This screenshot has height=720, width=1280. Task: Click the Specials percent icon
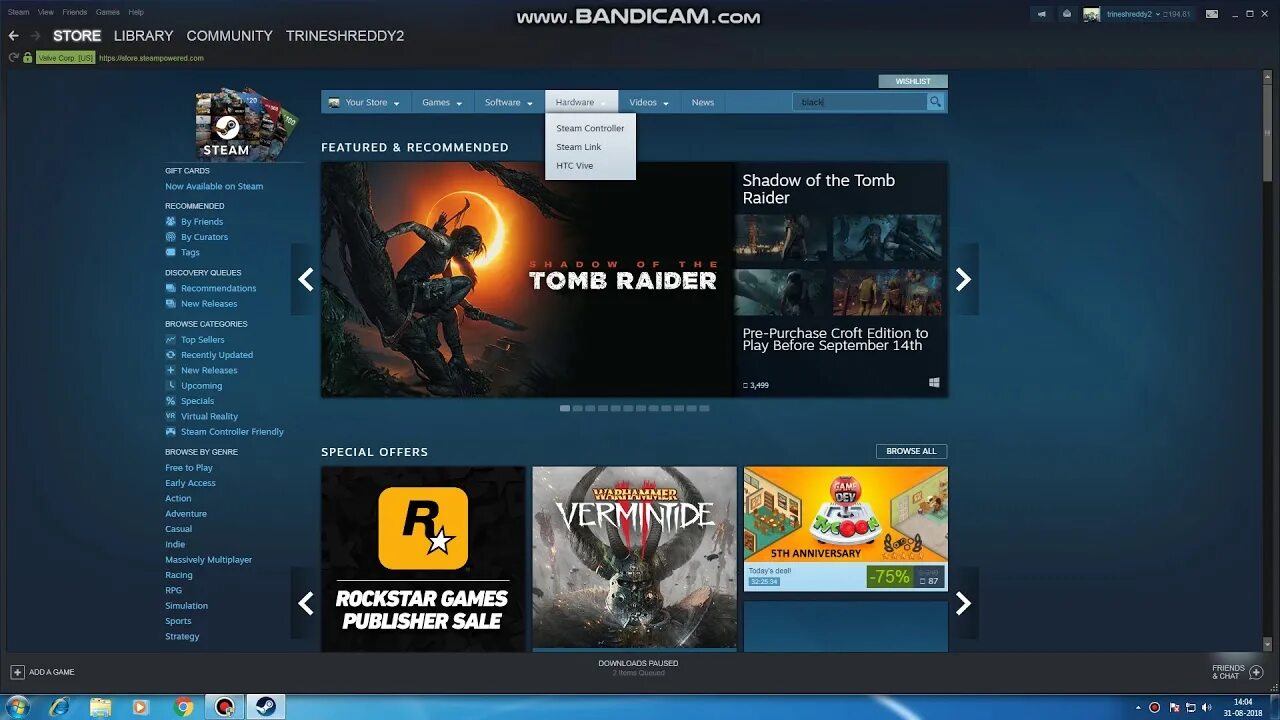(171, 401)
